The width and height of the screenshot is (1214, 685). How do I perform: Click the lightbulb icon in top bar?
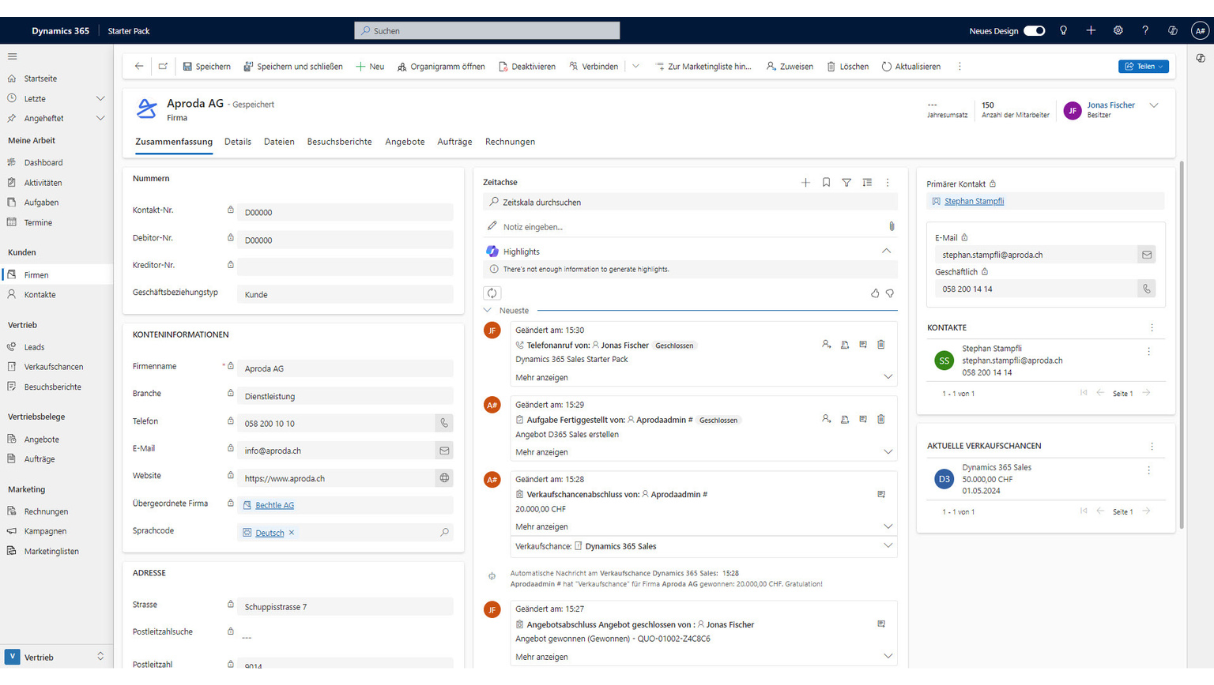point(1064,31)
